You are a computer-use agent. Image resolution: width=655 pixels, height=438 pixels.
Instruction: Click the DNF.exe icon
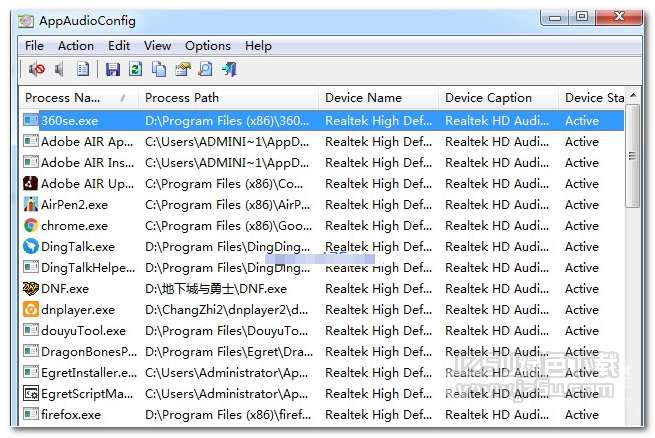30,289
